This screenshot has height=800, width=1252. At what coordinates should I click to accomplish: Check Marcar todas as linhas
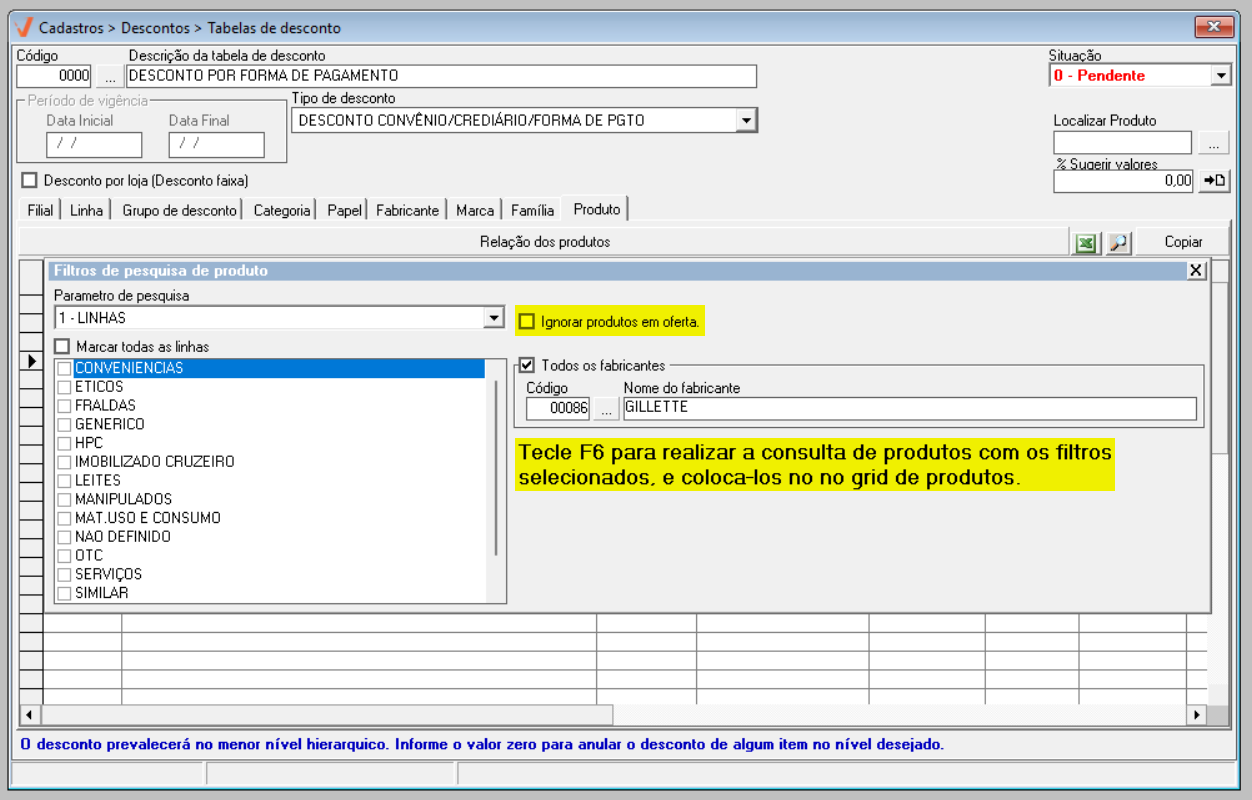pyautogui.click(x=63, y=347)
